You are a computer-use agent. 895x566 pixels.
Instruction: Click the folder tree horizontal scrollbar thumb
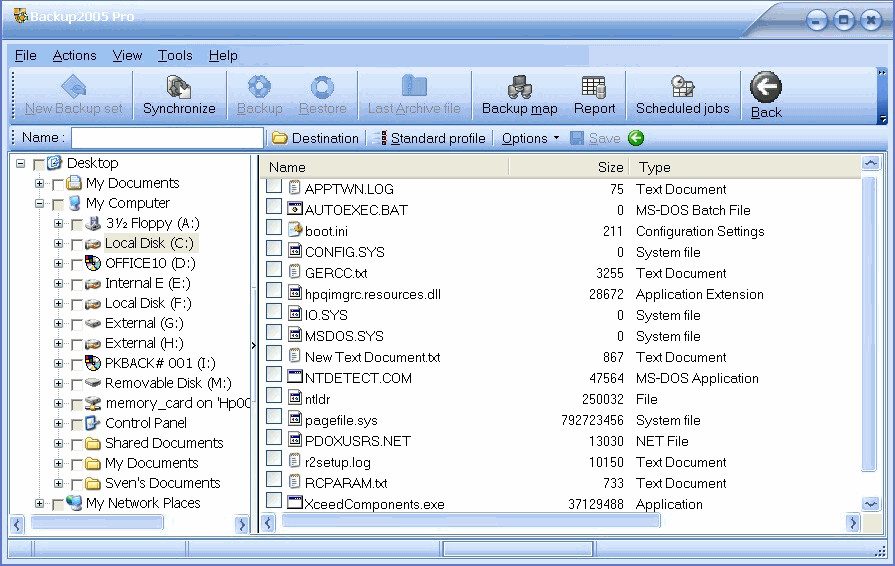tap(97, 522)
